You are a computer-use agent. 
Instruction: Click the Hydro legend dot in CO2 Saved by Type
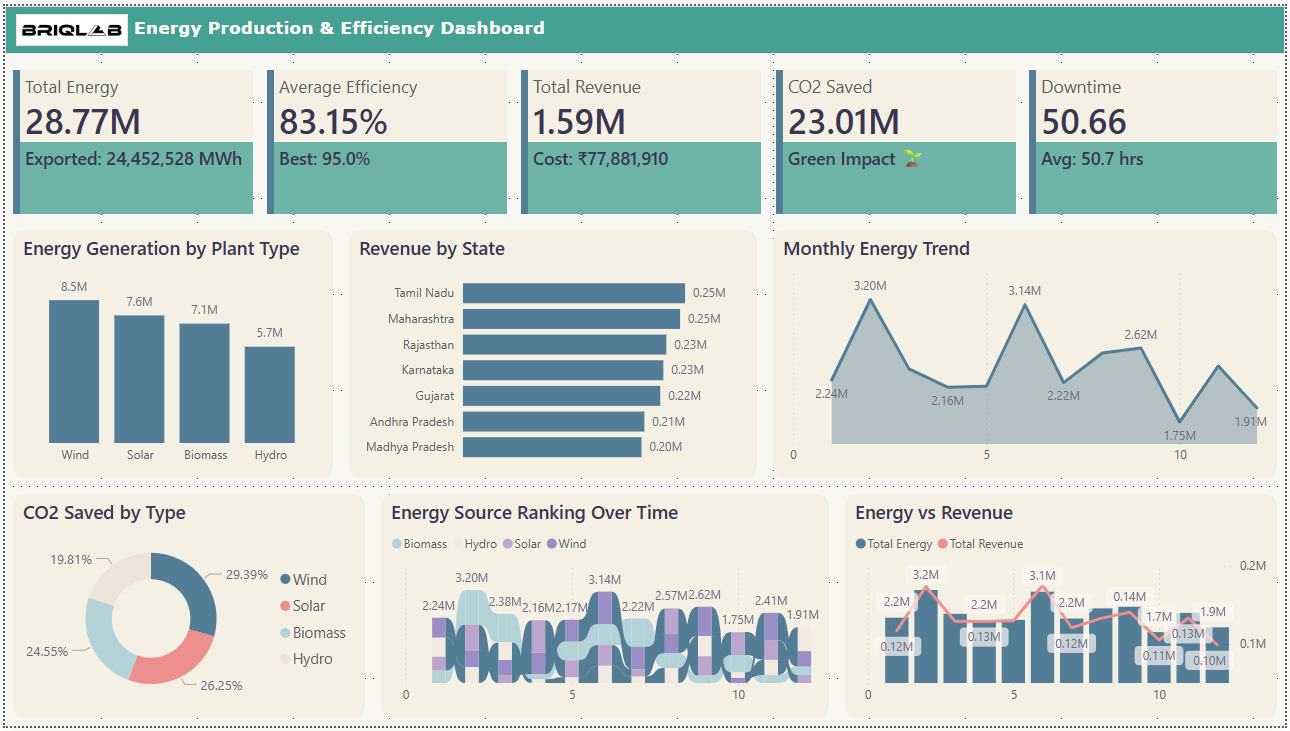[x=286, y=659]
